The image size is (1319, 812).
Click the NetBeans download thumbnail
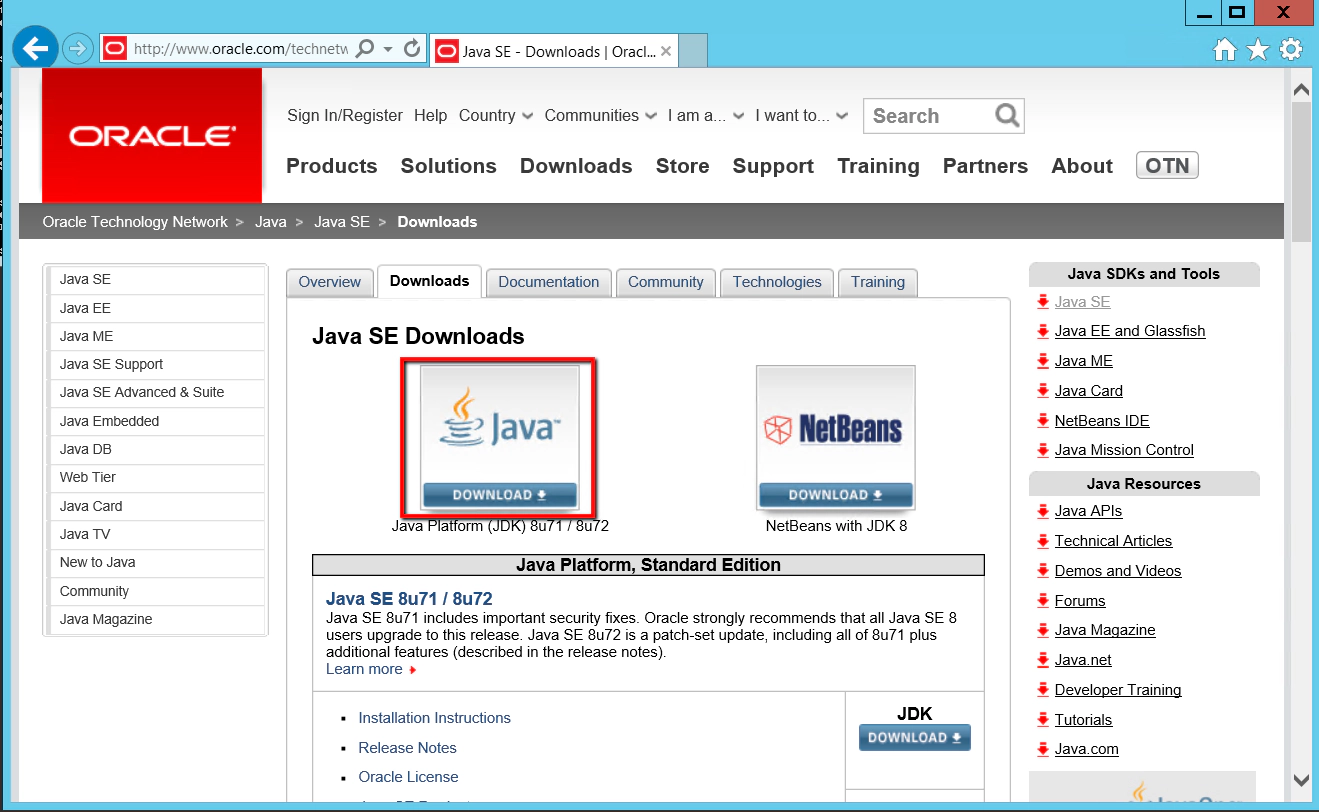tap(835, 428)
